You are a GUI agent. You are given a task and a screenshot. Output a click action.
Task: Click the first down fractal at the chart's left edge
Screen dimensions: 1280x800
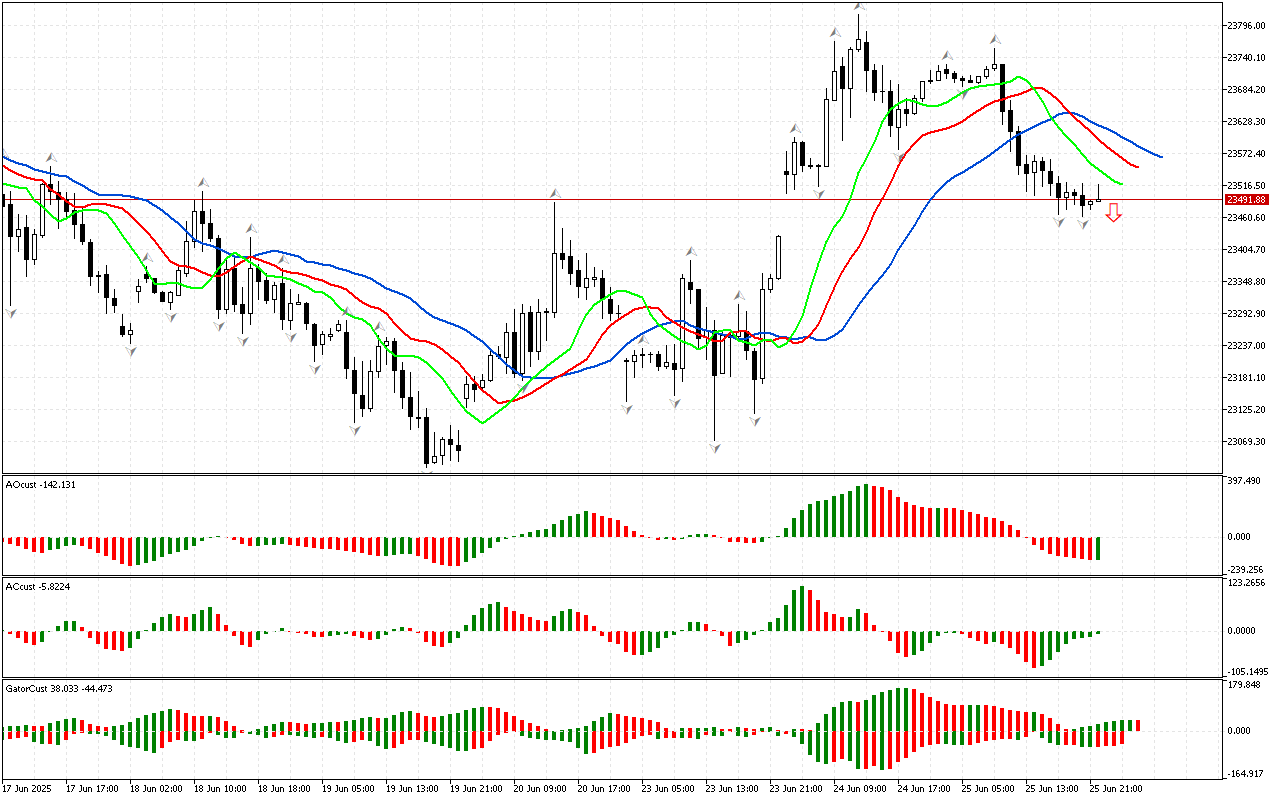tap(11, 313)
